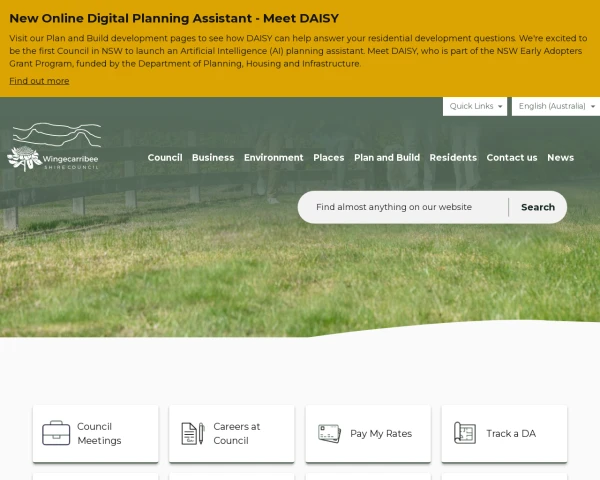Open the Places menu

click(x=329, y=158)
